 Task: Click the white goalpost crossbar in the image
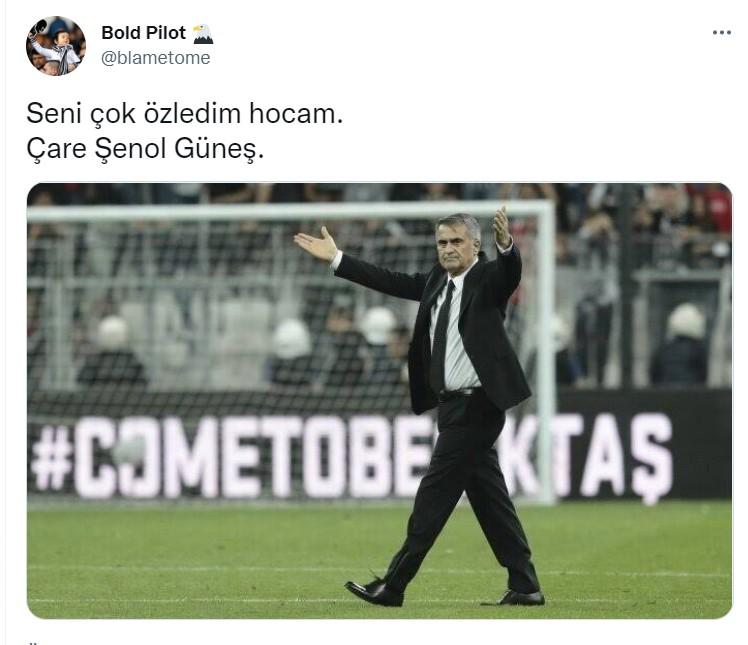point(289,210)
